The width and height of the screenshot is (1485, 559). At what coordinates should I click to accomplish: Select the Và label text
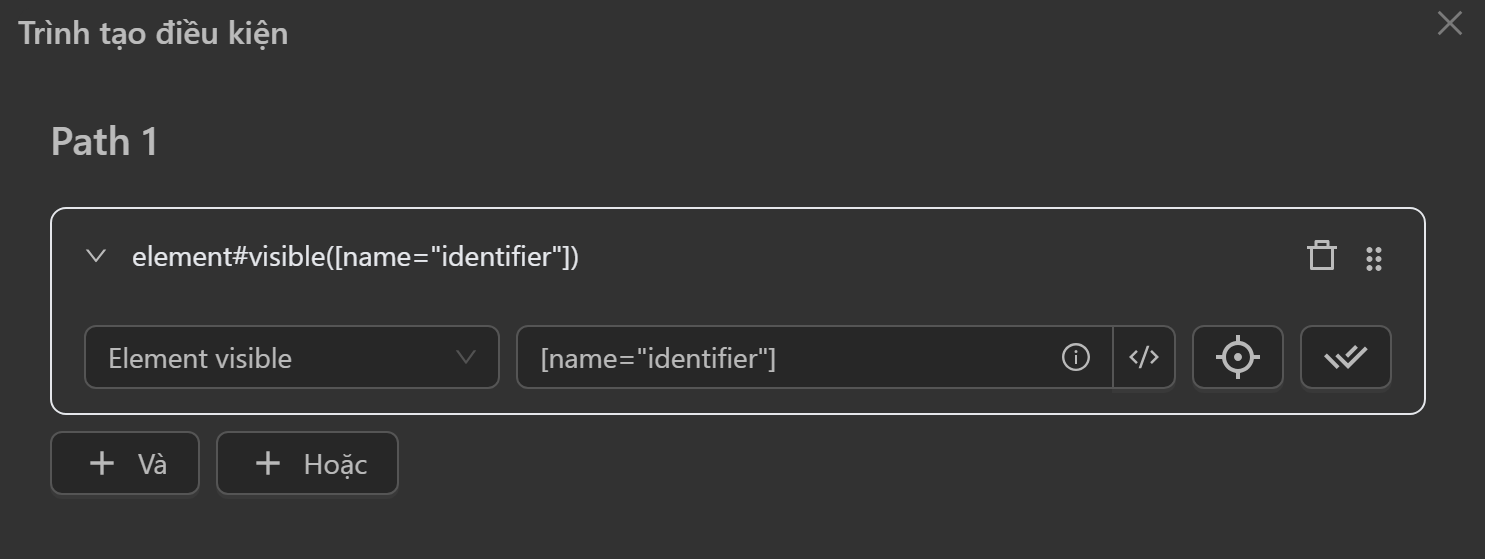click(152, 464)
